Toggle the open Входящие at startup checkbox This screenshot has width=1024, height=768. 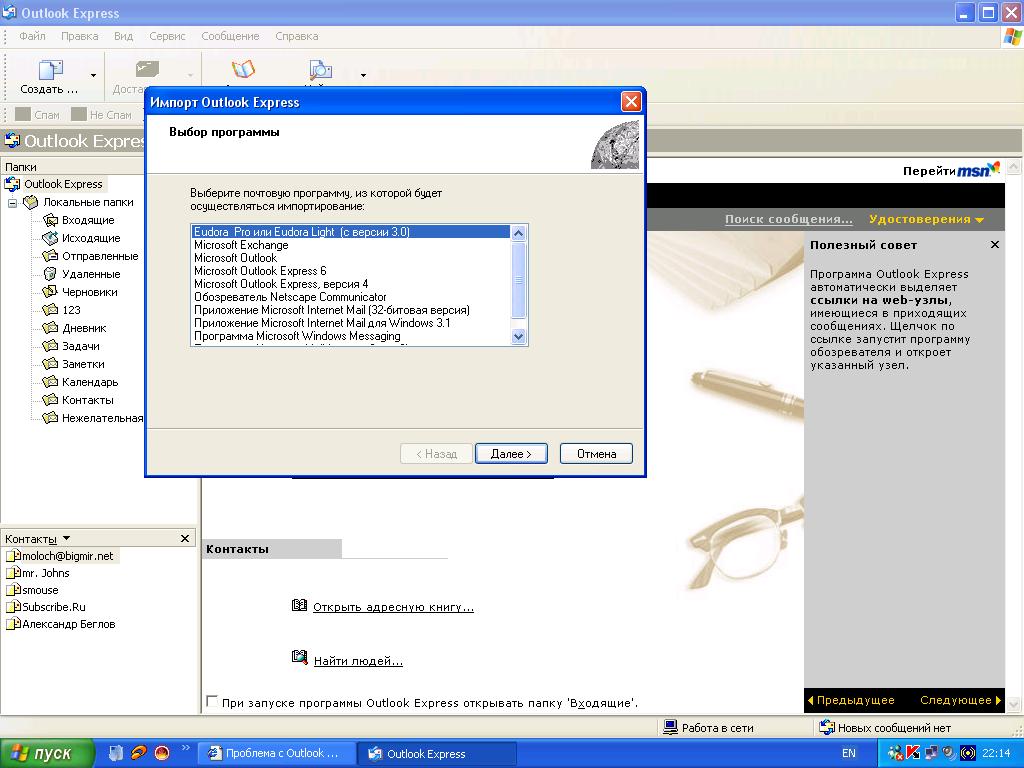point(211,702)
